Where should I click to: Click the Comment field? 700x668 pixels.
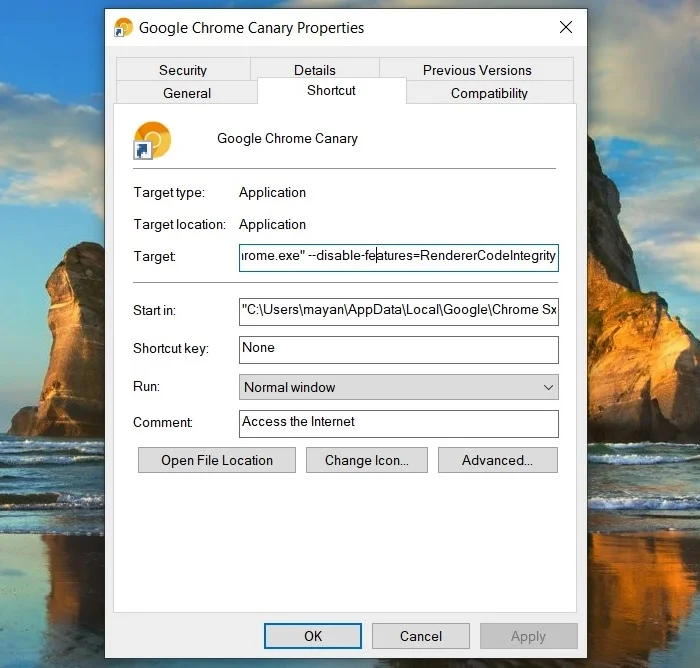[x=399, y=424]
